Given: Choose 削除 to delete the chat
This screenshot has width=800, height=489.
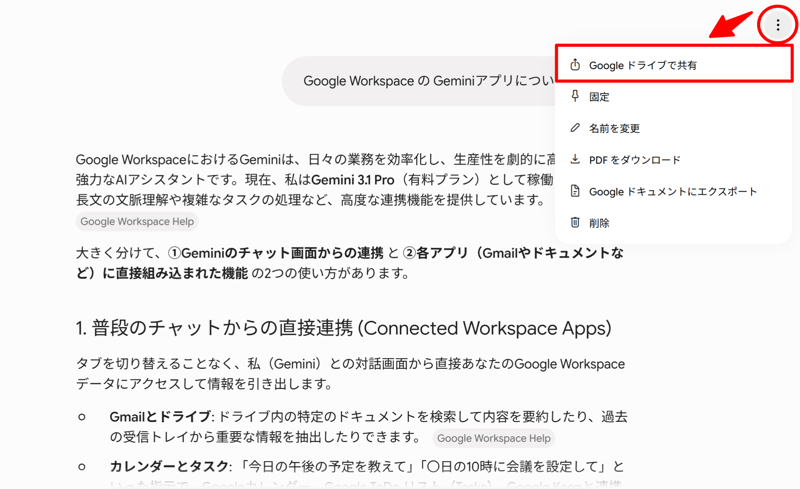Looking at the screenshot, I should [x=673, y=223].
